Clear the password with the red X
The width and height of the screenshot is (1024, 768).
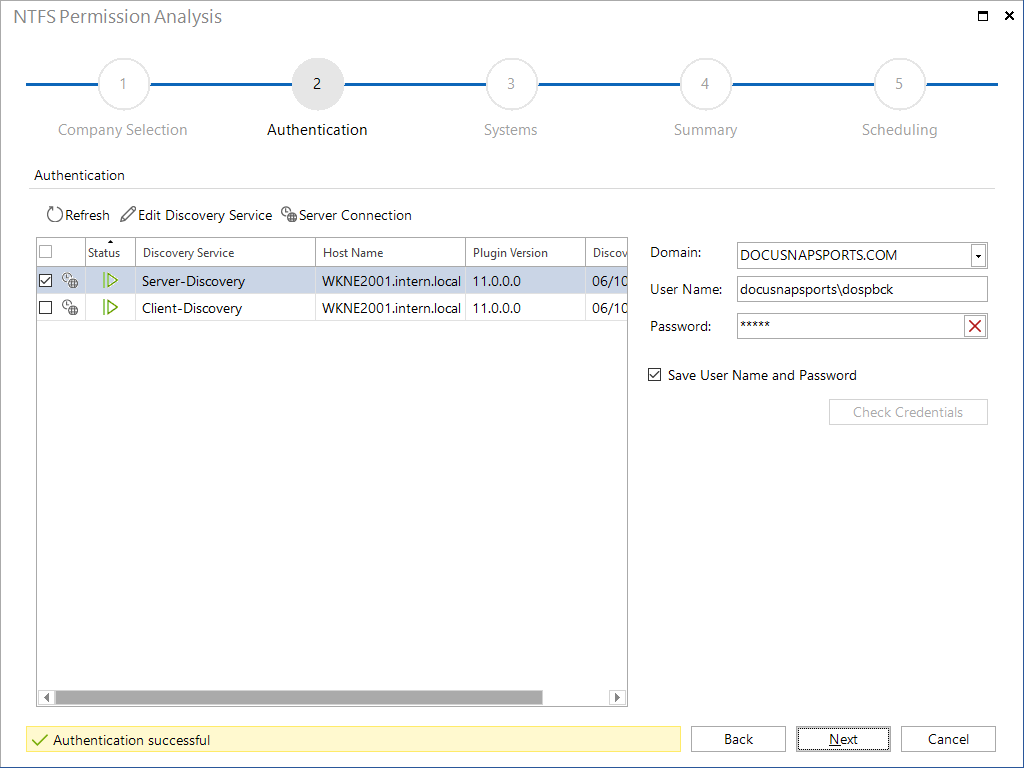975,326
